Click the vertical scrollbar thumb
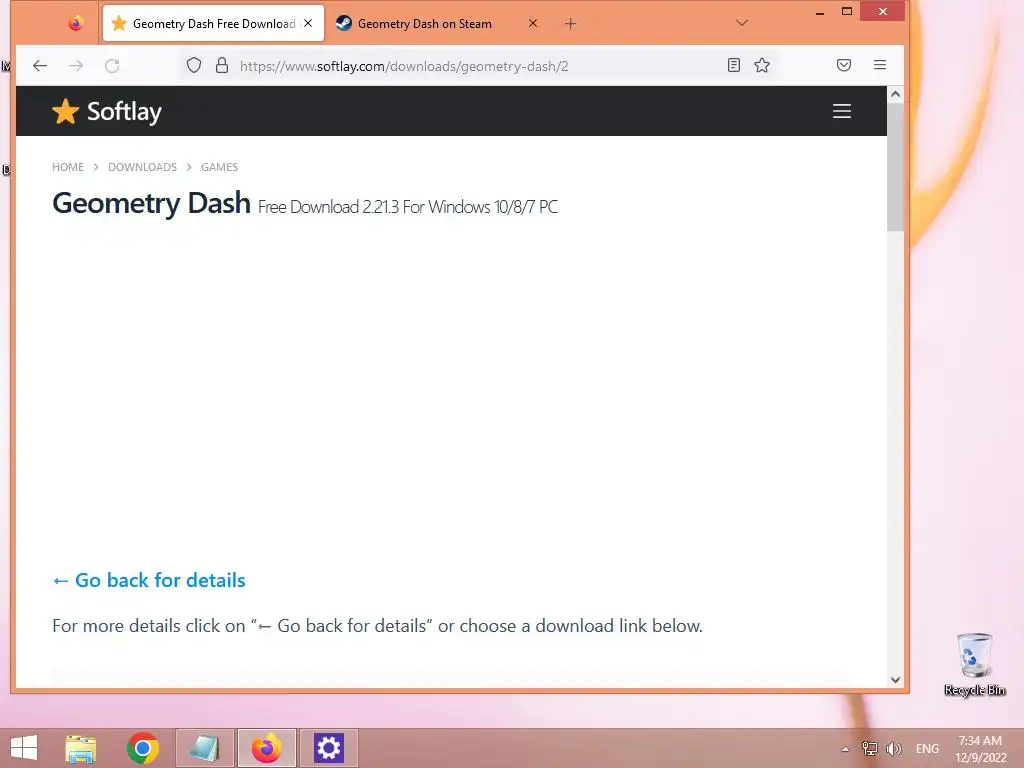This screenshot has height=768, width=1024. [x=895, y=167]
